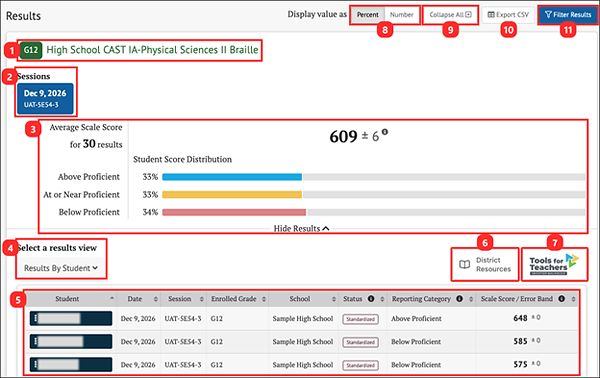Open the Results By Student dropdown
The height and width of the screenshot is (378, 600).
tap(61, 268)
